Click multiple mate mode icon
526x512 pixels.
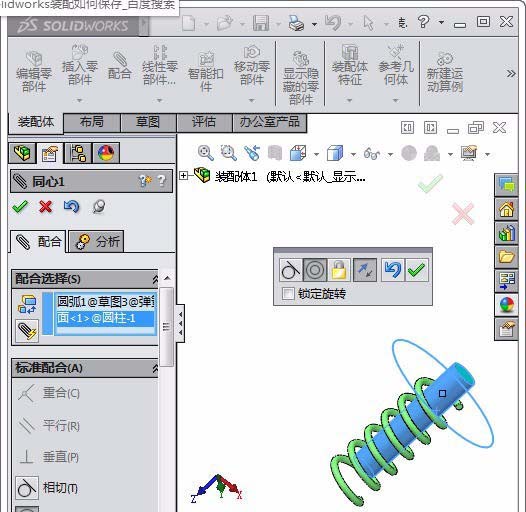(27, 331)
